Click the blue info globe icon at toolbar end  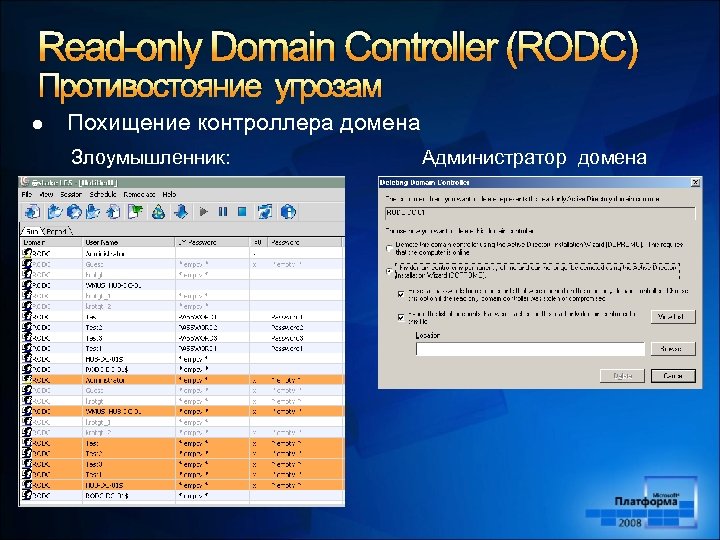click(x=288, y=212)
